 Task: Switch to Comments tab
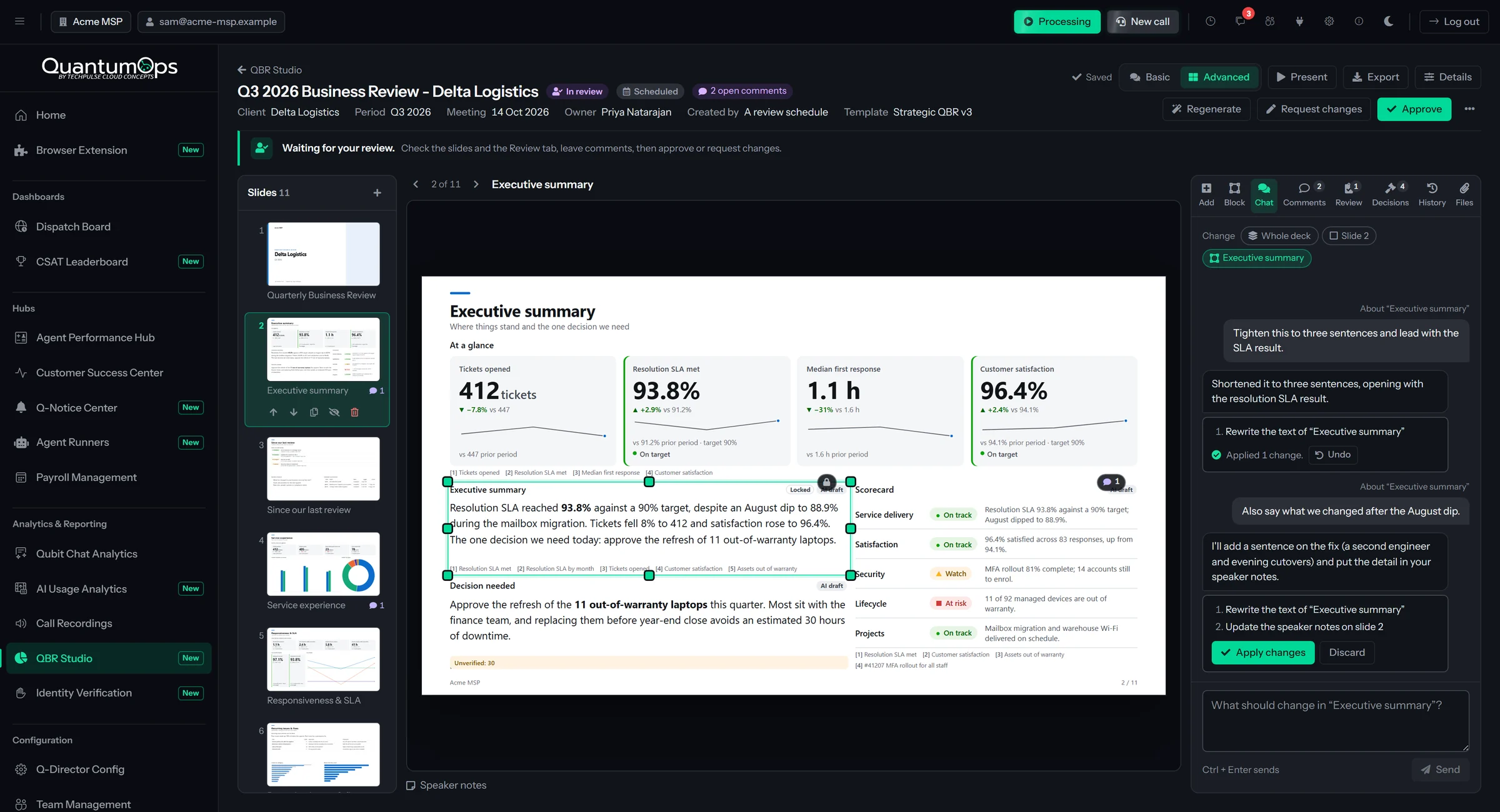[x=1304, y=194]
